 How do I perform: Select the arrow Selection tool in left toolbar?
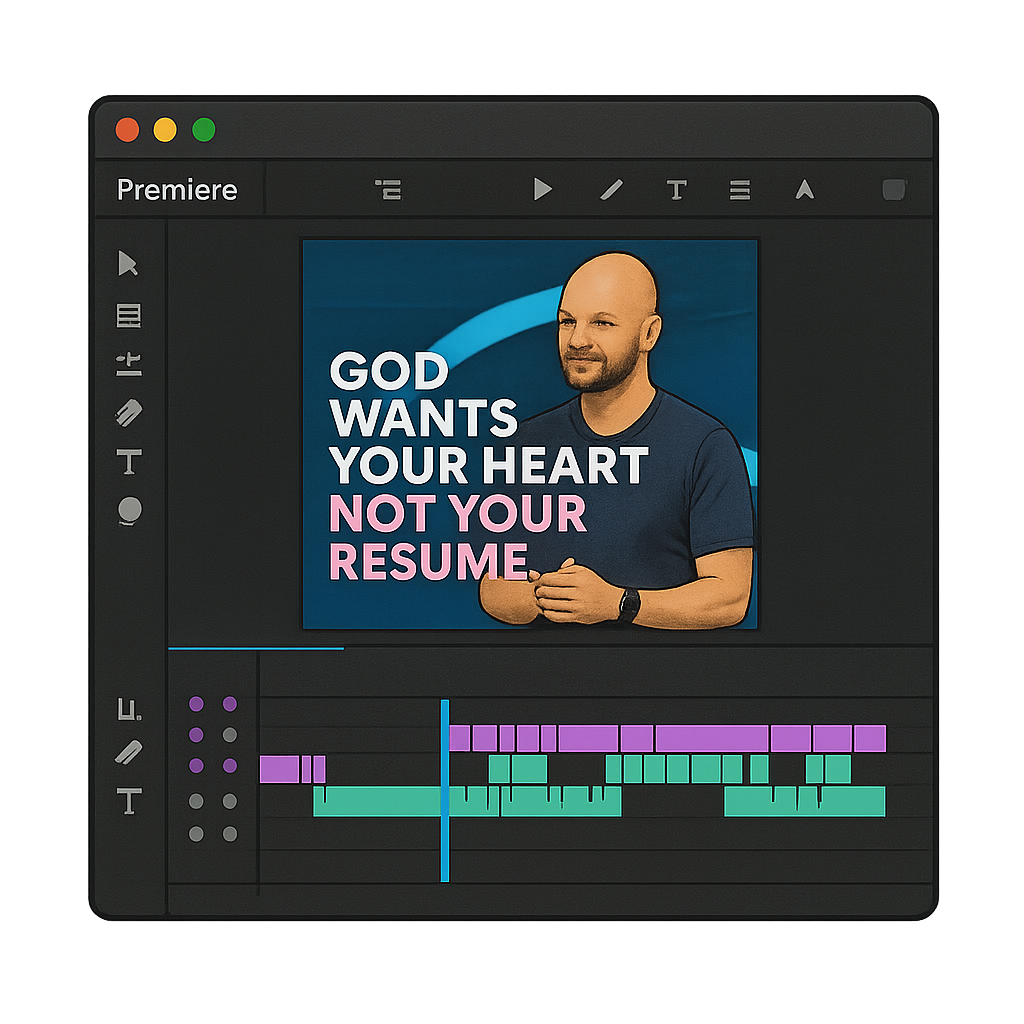point(128,264)
